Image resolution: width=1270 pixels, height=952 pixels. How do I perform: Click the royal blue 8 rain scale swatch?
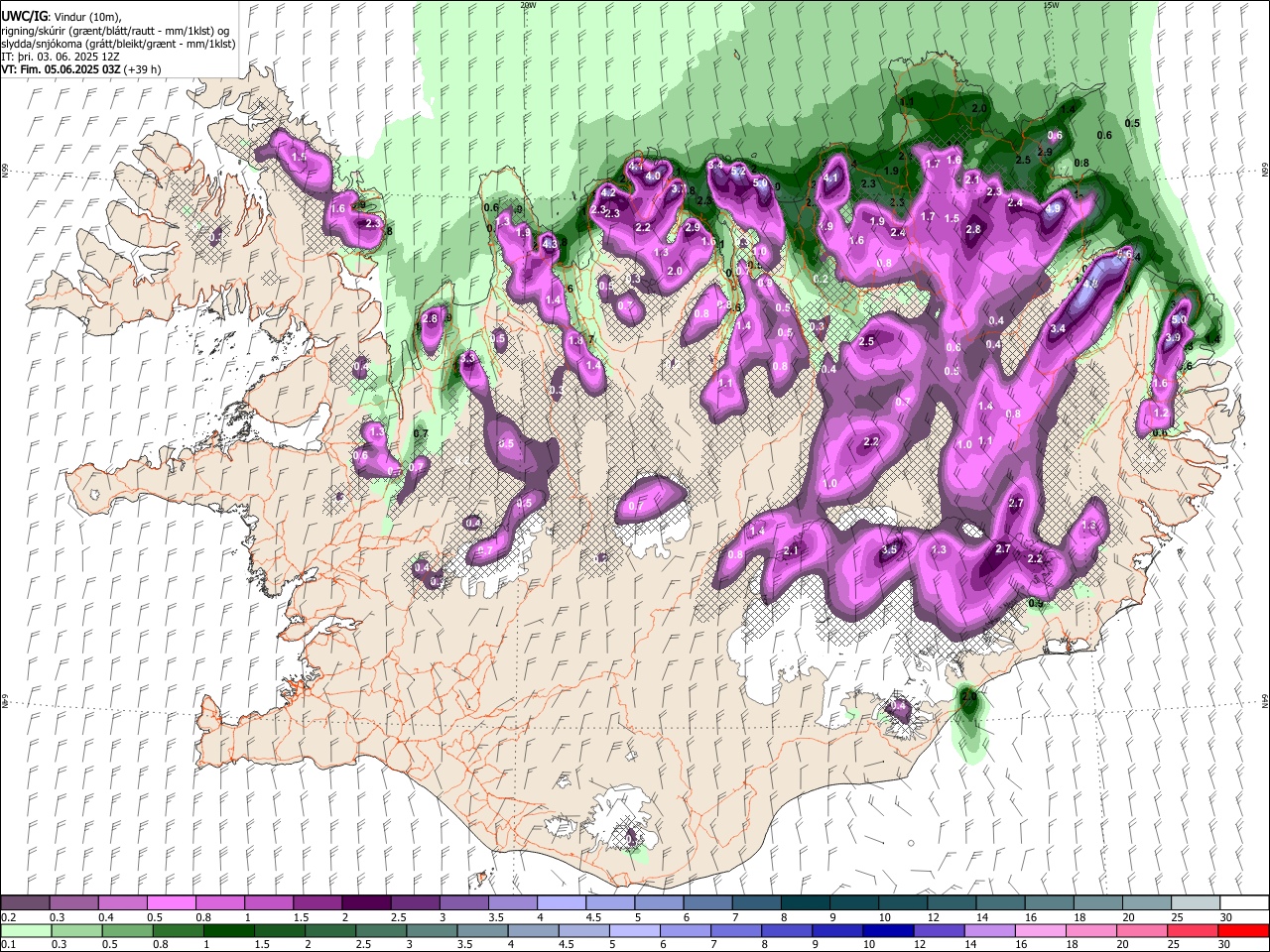787,931
